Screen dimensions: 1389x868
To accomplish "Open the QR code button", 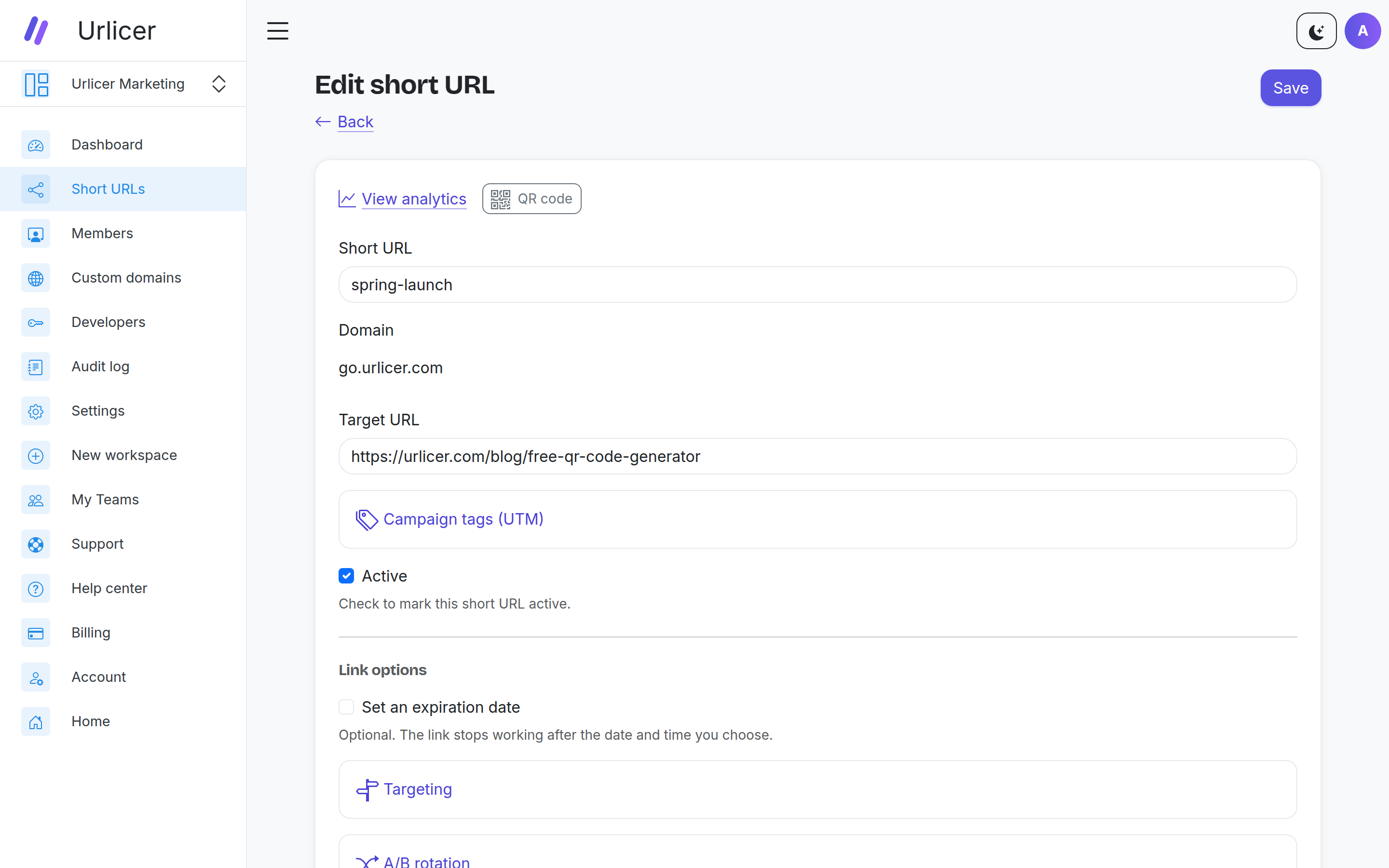I will 531,199.
